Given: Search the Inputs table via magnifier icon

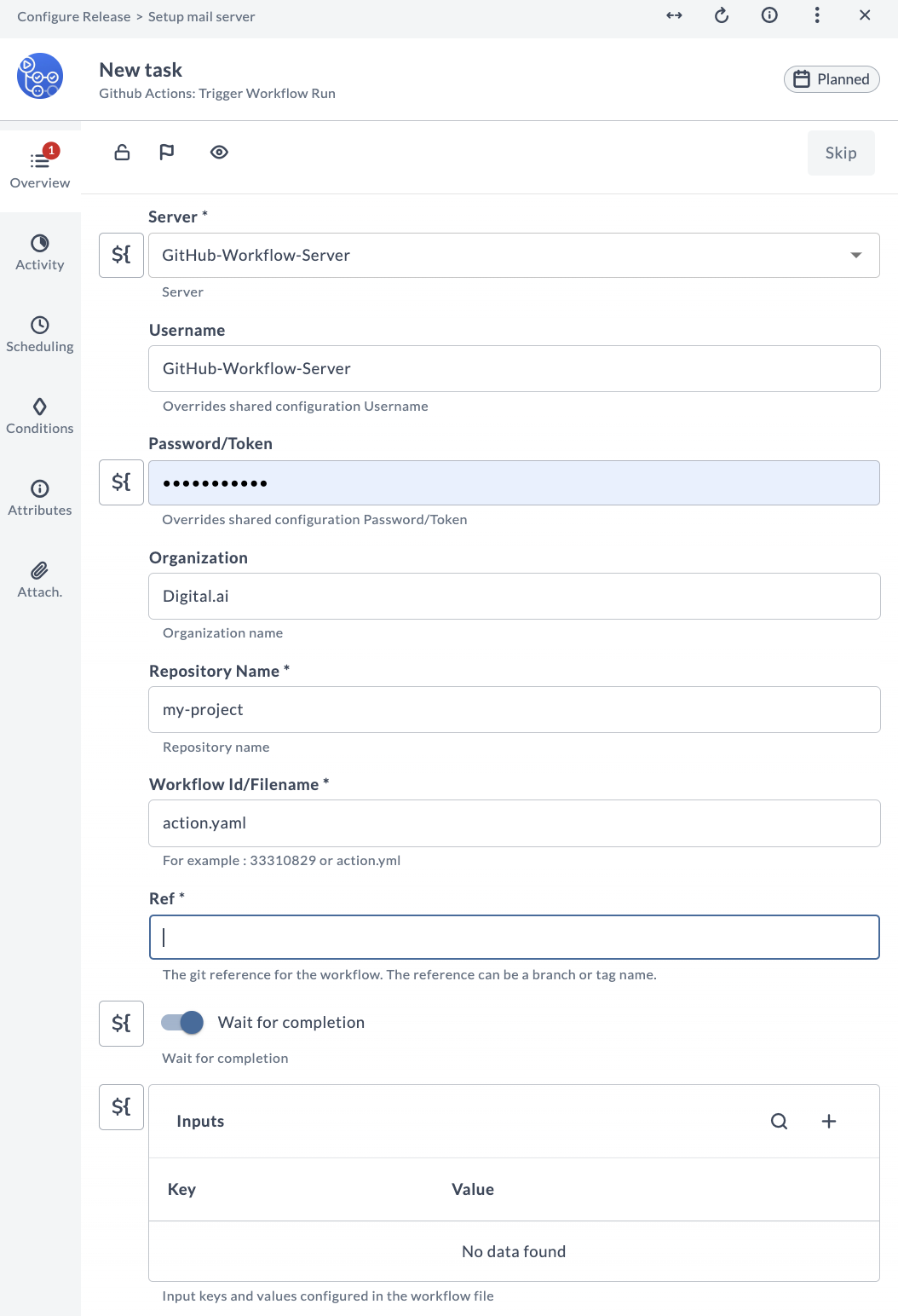Looking at the screenshot, I should pos(780,1121).
